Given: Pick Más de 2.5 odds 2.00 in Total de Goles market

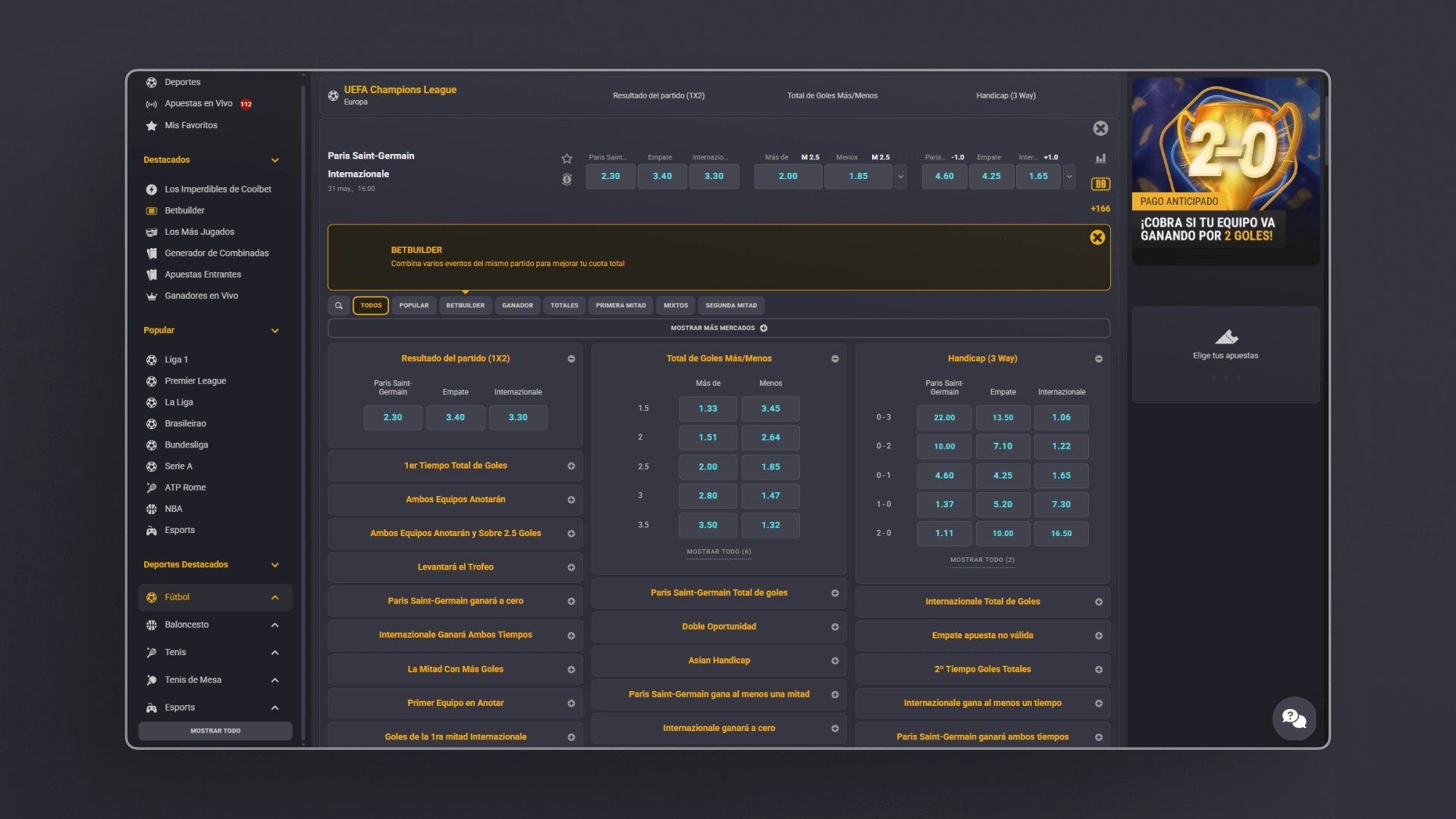Looking at the screenshot, I should pos(708,467).
